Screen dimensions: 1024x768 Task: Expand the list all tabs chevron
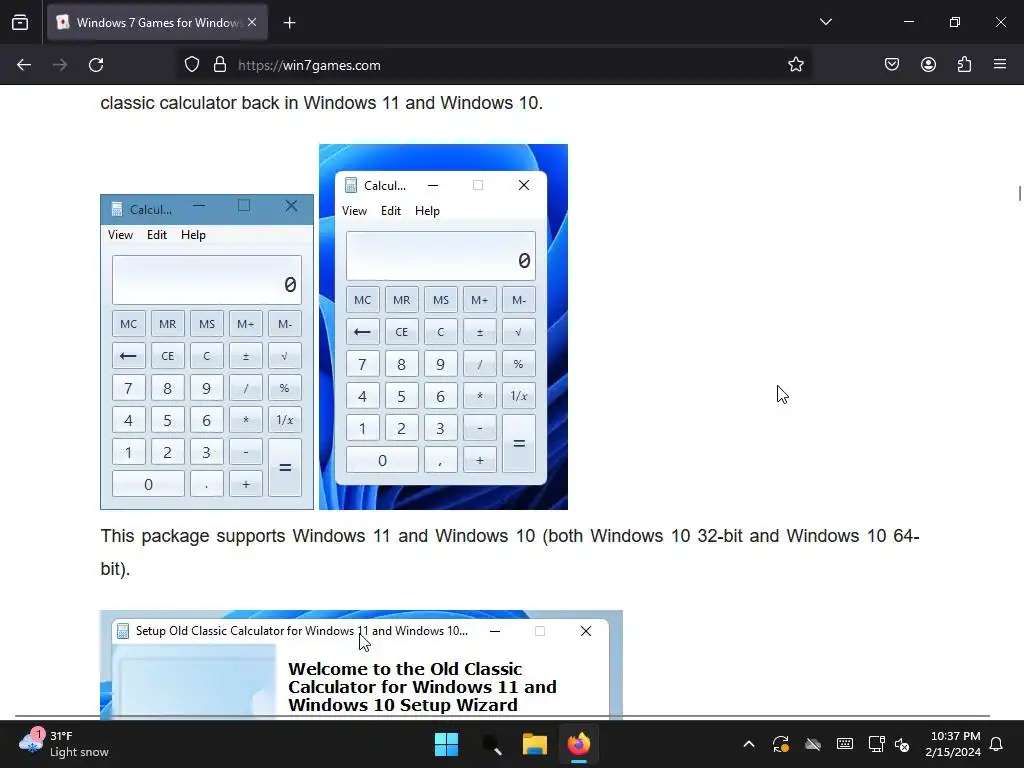825,22
